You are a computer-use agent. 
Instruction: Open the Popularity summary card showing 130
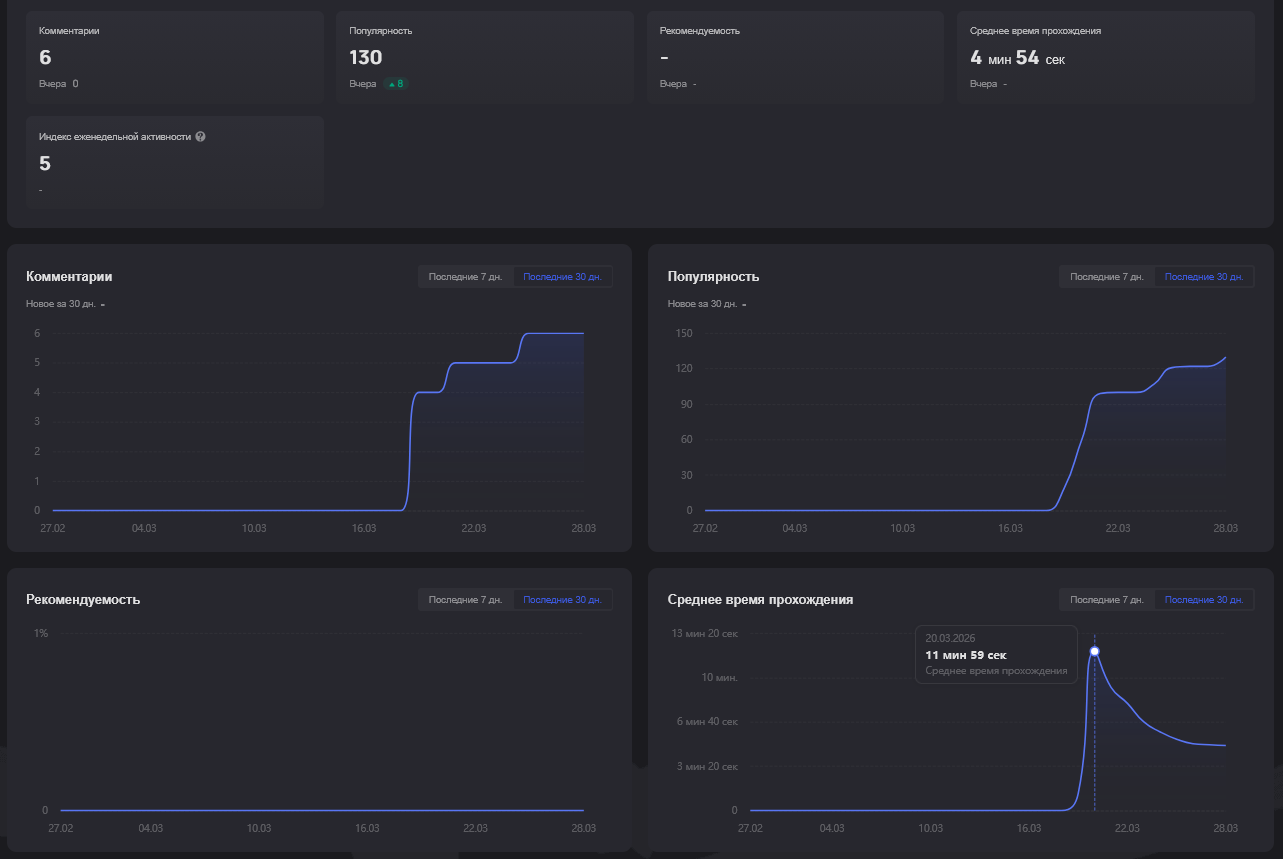[x=485, y=57]
